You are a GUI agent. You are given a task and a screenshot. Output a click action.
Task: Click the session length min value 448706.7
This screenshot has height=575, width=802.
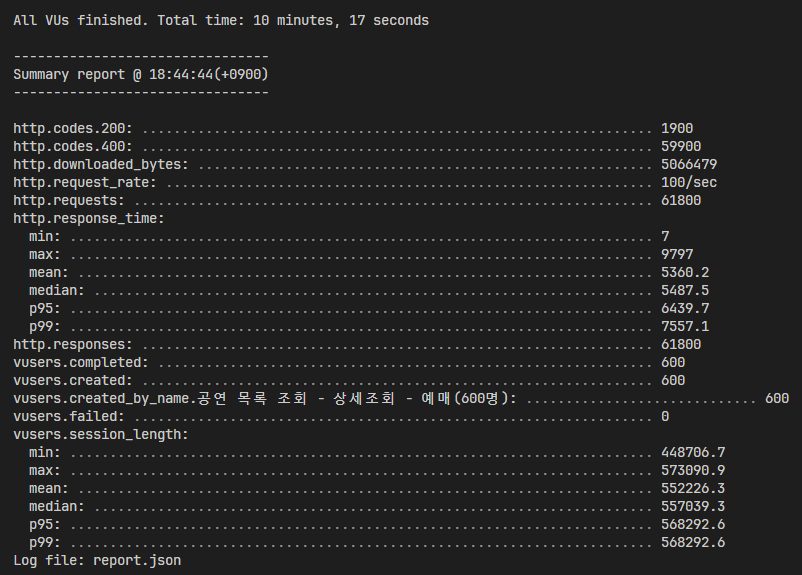click(x=693, y=452)
